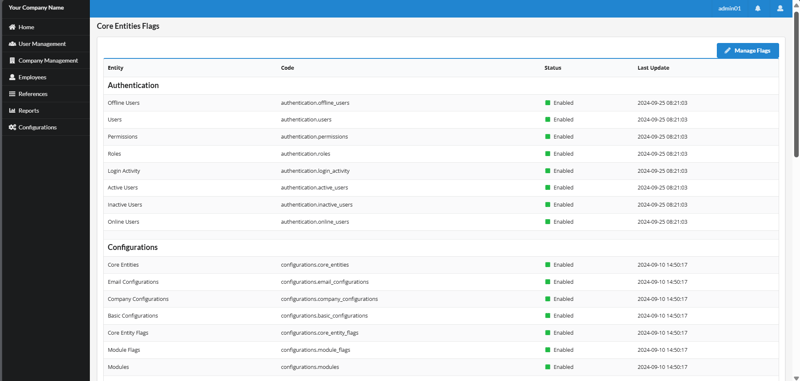Click the Company Management building icon
Viewport: 800px width, 381px height.
[12, 60]
